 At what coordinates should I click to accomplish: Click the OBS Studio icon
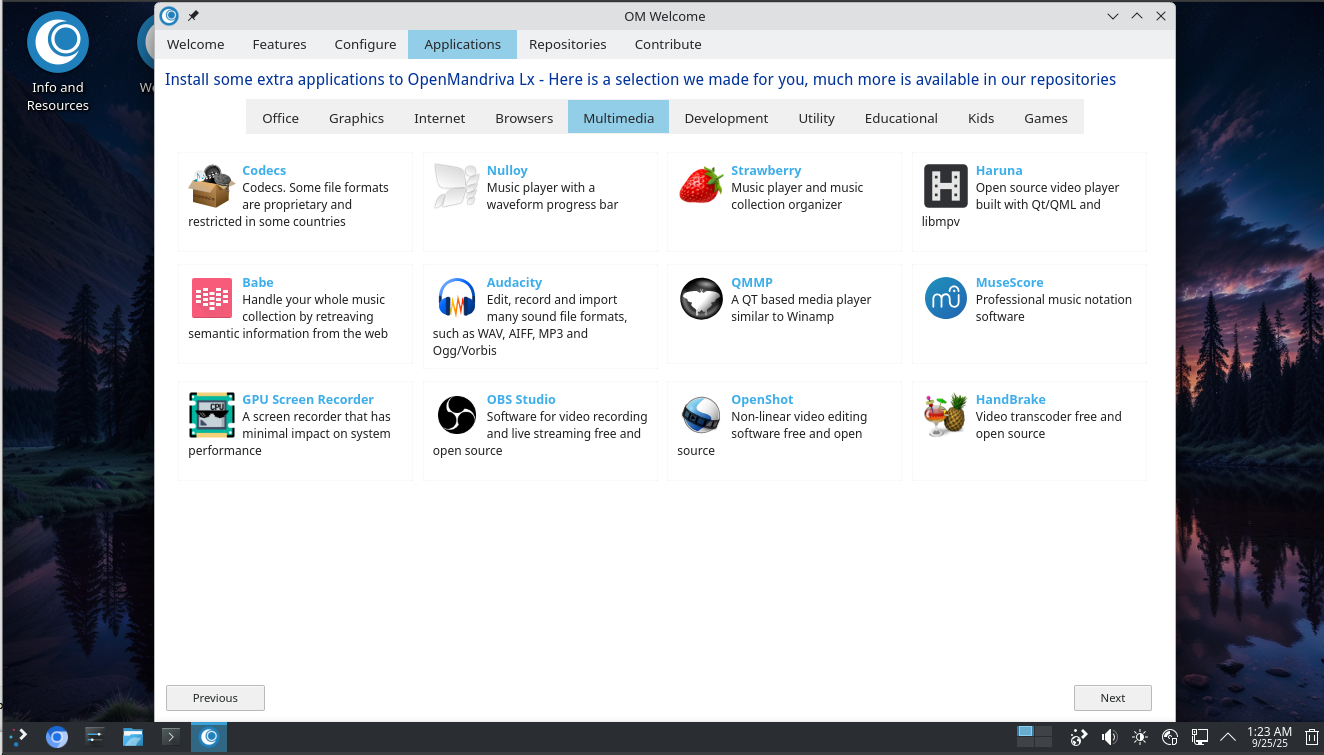click(x=456, y=415)
